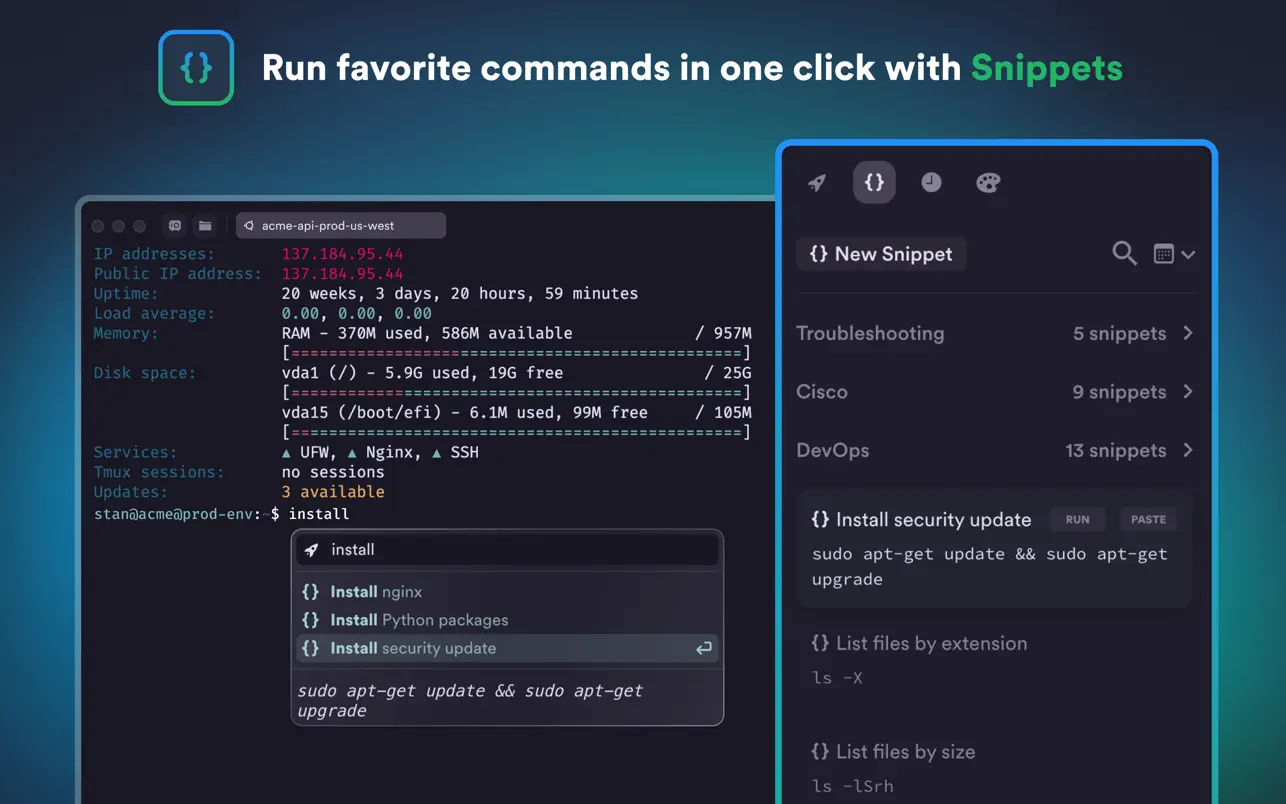Choose Install nginx suggestion
Image resolution: width=1286 pixels, height=804 pixels.
[507, 592]
